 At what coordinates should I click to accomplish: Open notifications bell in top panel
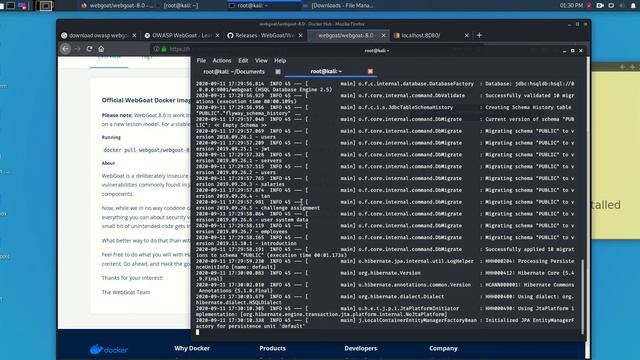pos(633,6)
